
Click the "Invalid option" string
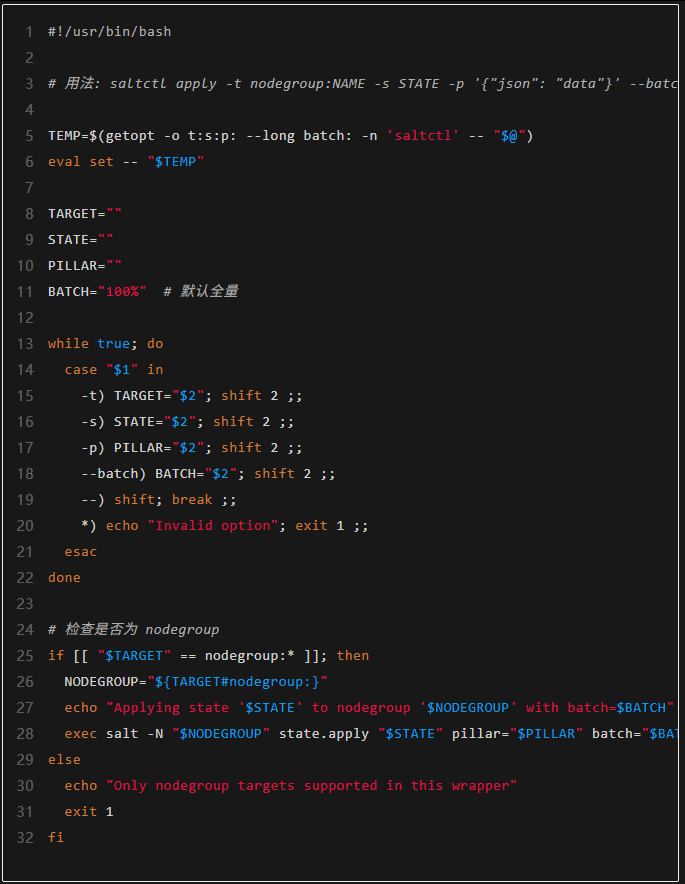(x=212, y=526)
